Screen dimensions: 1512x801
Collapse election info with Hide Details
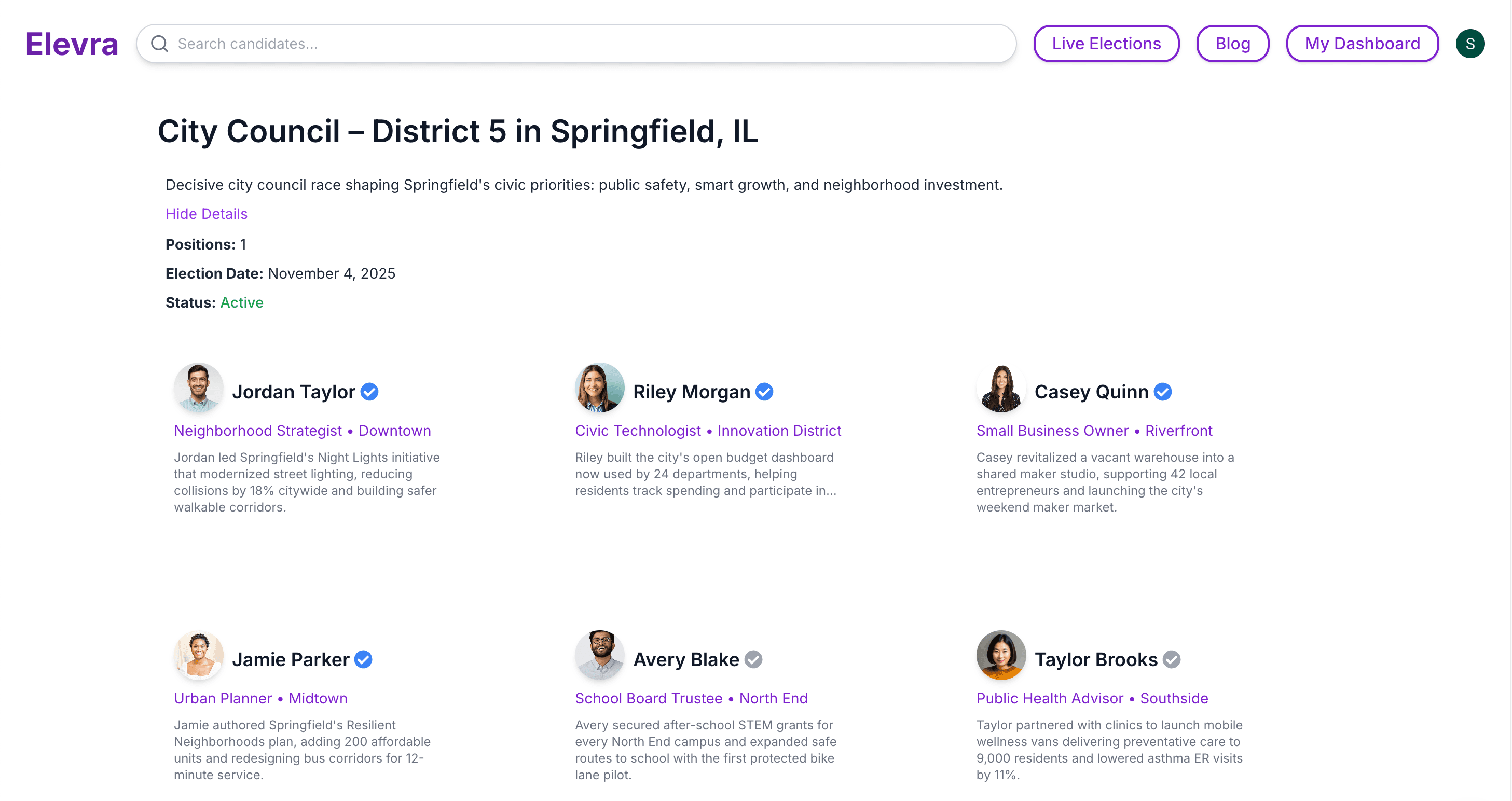206,214
